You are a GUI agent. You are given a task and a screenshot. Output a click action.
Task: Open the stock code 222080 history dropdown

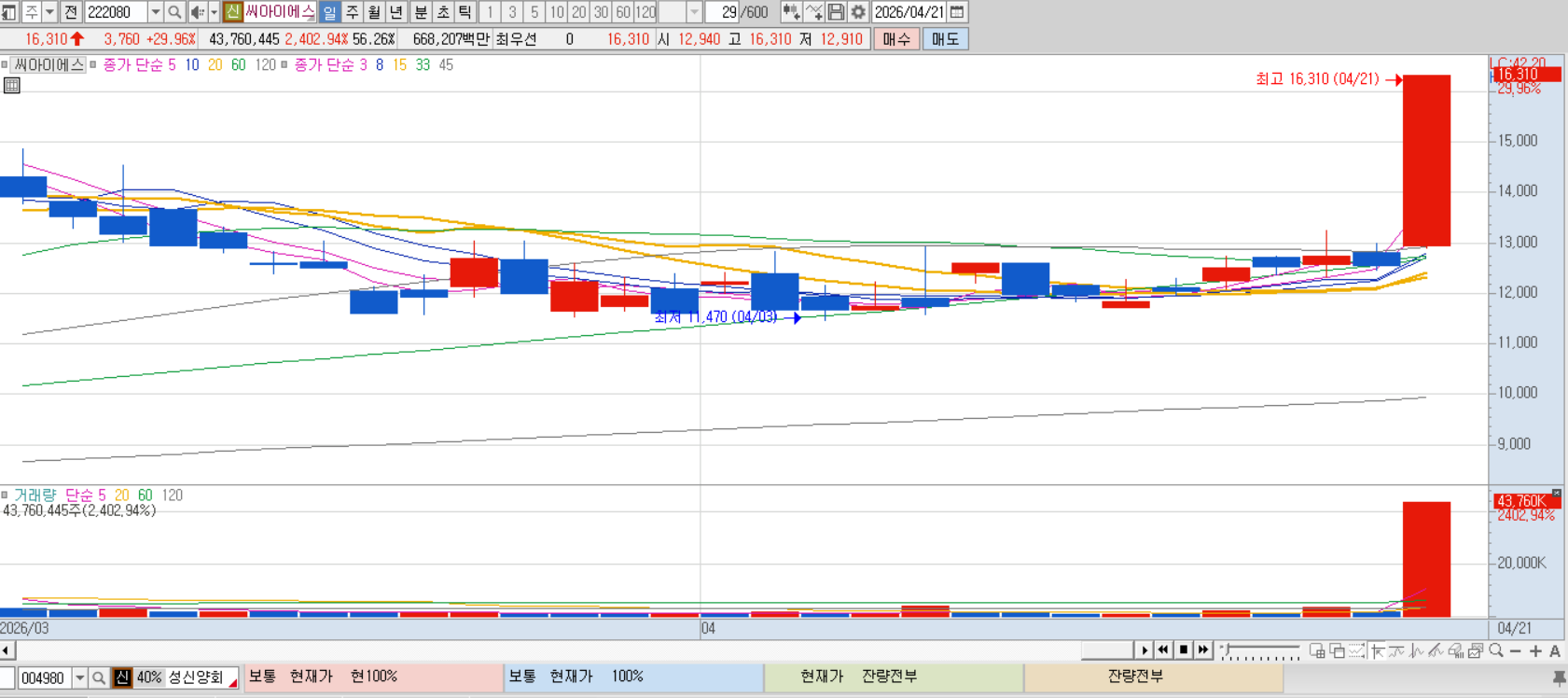(x=155, y=12)
